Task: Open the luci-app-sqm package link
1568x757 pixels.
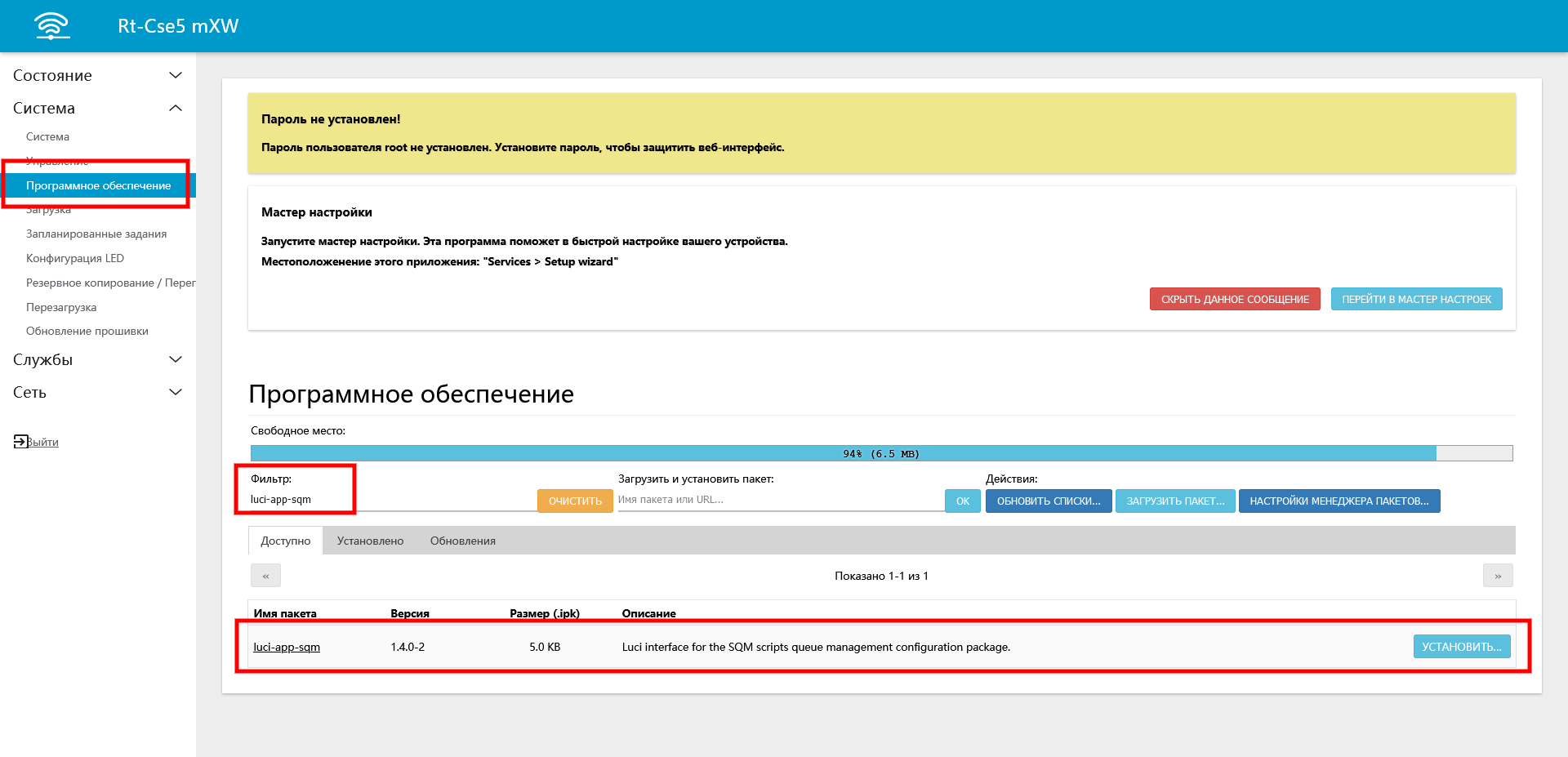Action: [x=287, y=647]
